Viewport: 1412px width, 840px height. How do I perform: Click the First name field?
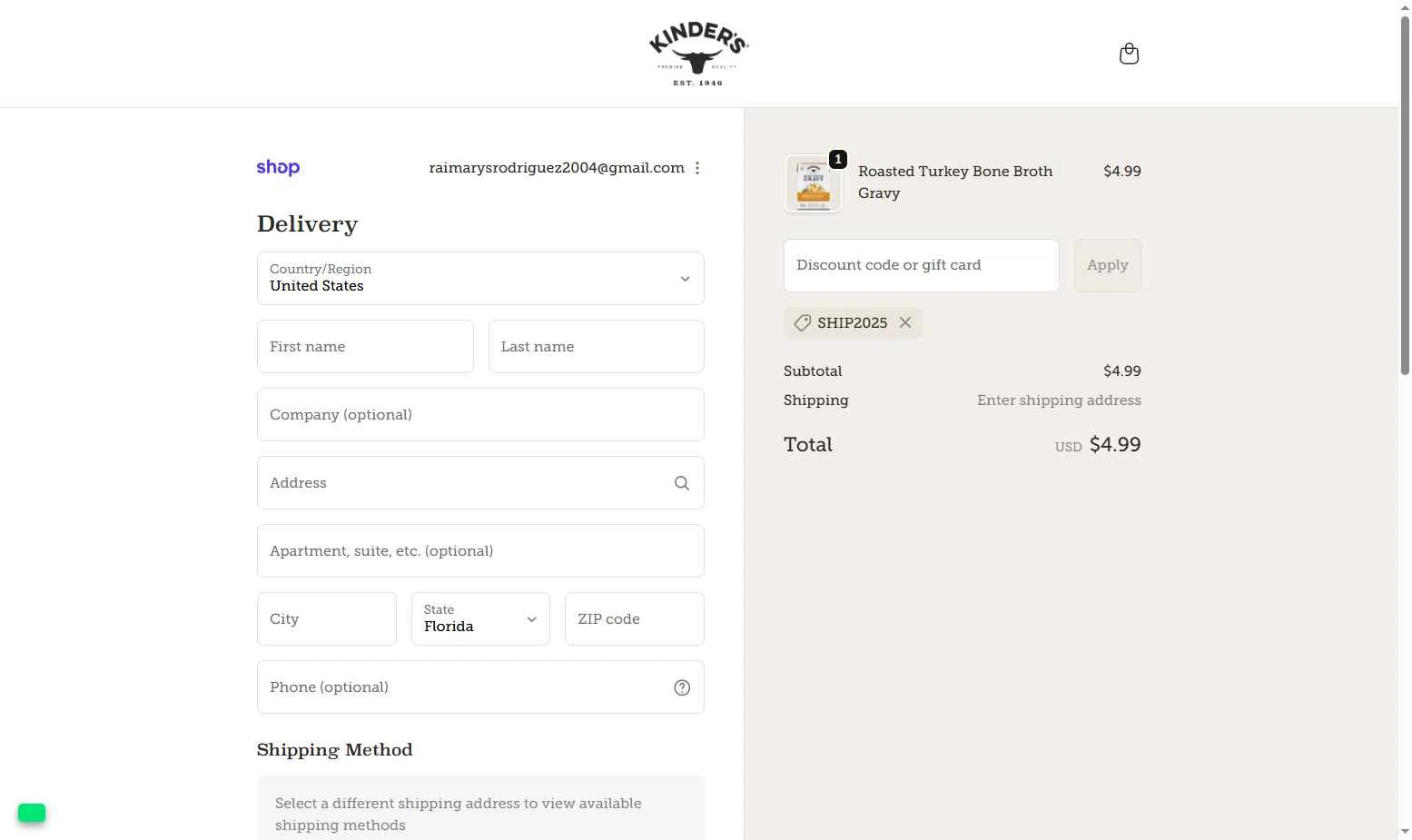click(365, 346)
